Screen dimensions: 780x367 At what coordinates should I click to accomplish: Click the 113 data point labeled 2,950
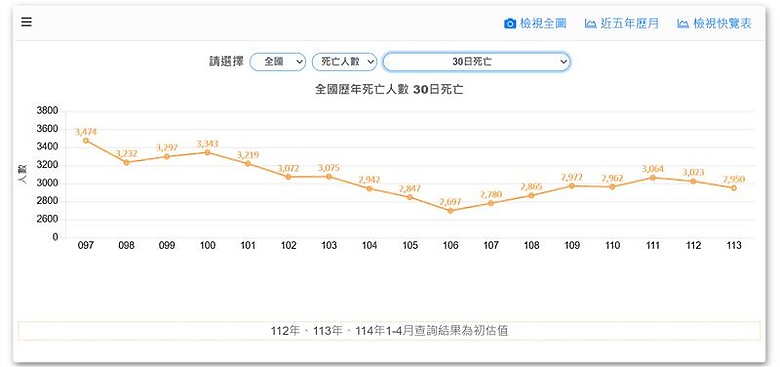[x=734, y=188]
